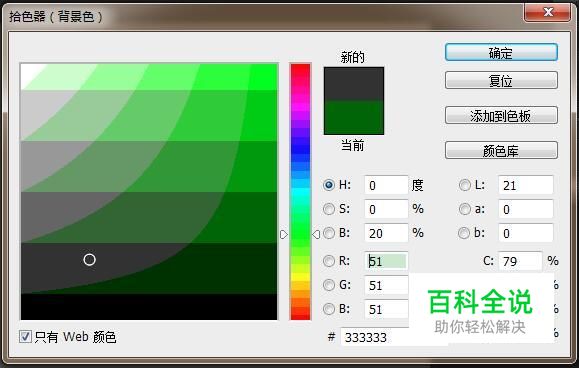Screen dimensions: 579x368
Task: Select the H hue radio button
Action: [329, 185]
